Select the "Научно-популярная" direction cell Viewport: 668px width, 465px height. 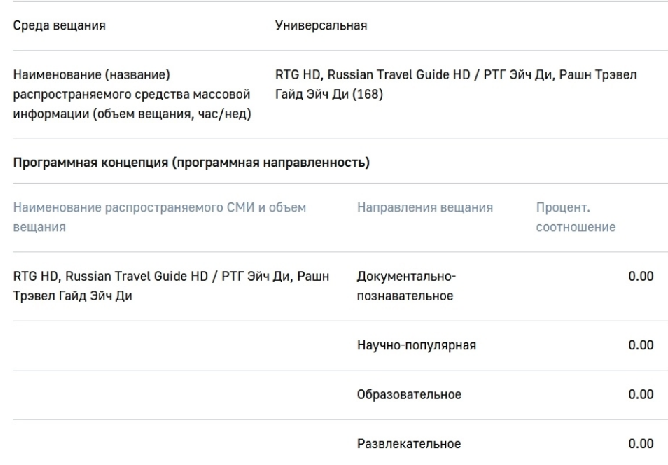coord(416,345)
